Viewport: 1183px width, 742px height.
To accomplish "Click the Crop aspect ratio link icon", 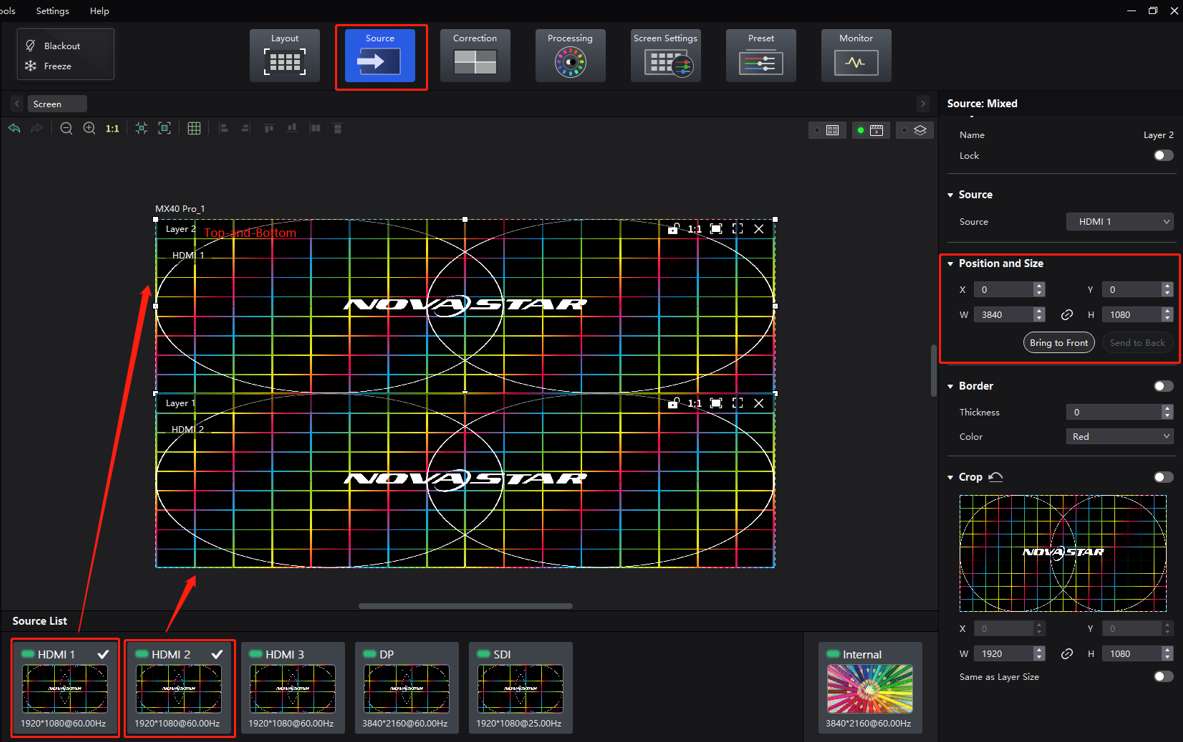I will click(1067, 654).
